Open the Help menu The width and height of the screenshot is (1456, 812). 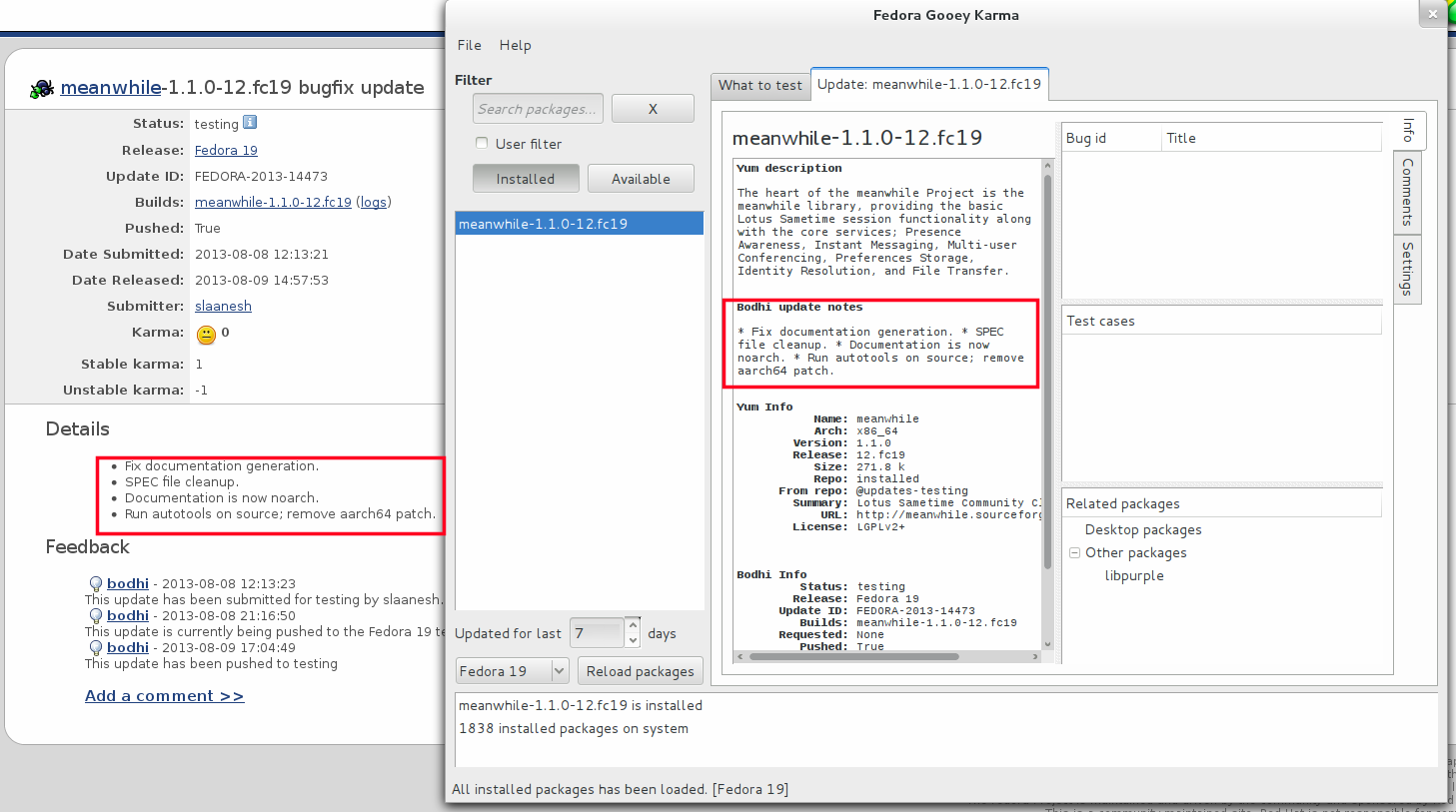pos(516,45)
